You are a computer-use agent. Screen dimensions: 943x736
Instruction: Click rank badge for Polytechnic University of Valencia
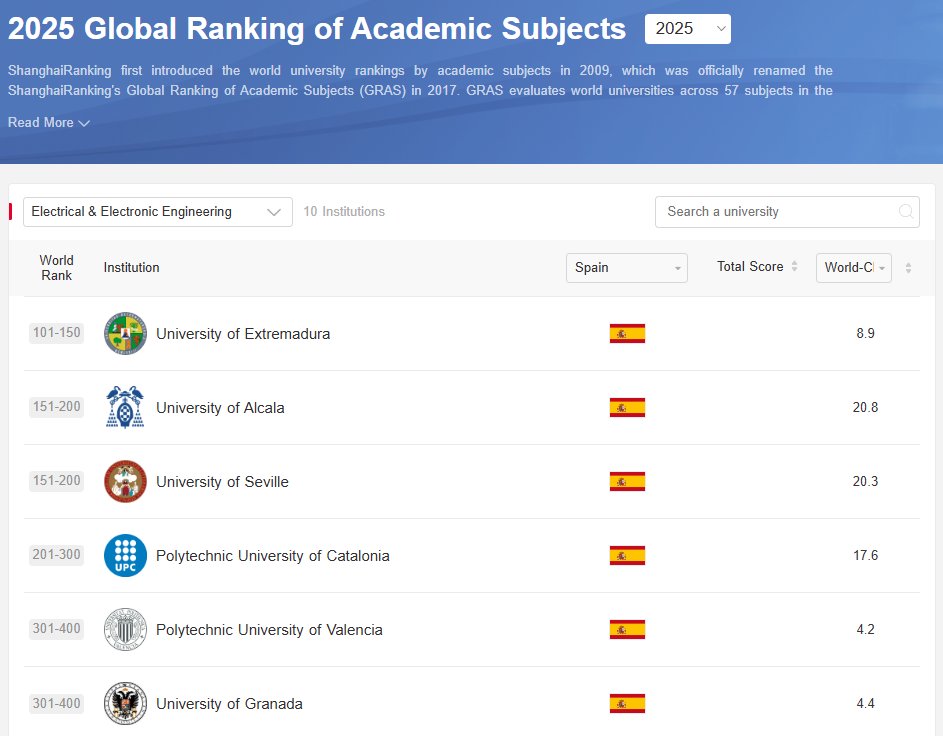tap(57, 628)
